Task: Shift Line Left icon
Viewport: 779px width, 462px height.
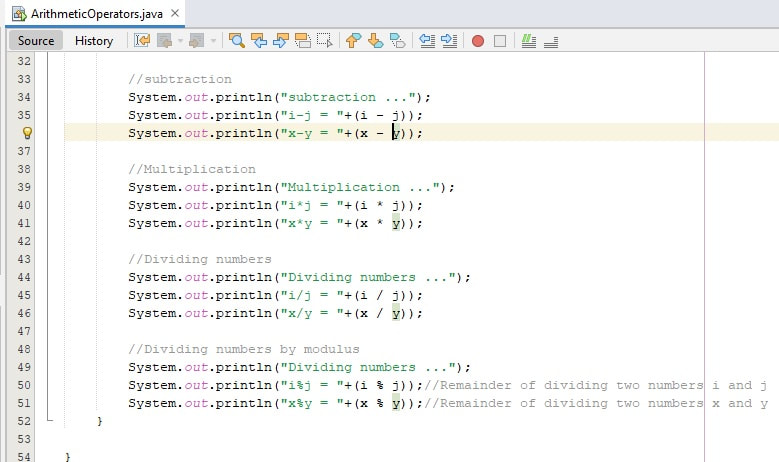Action: click(x=427, y=41)
